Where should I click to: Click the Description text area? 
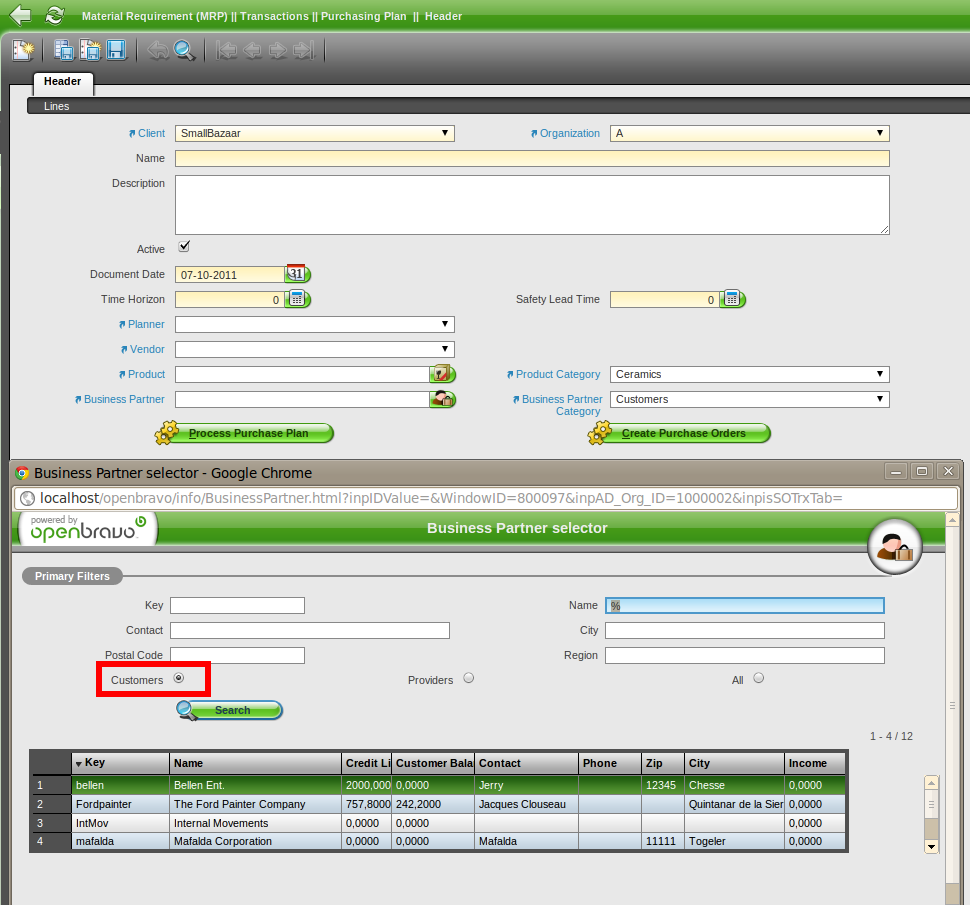(x=532, y=205)
